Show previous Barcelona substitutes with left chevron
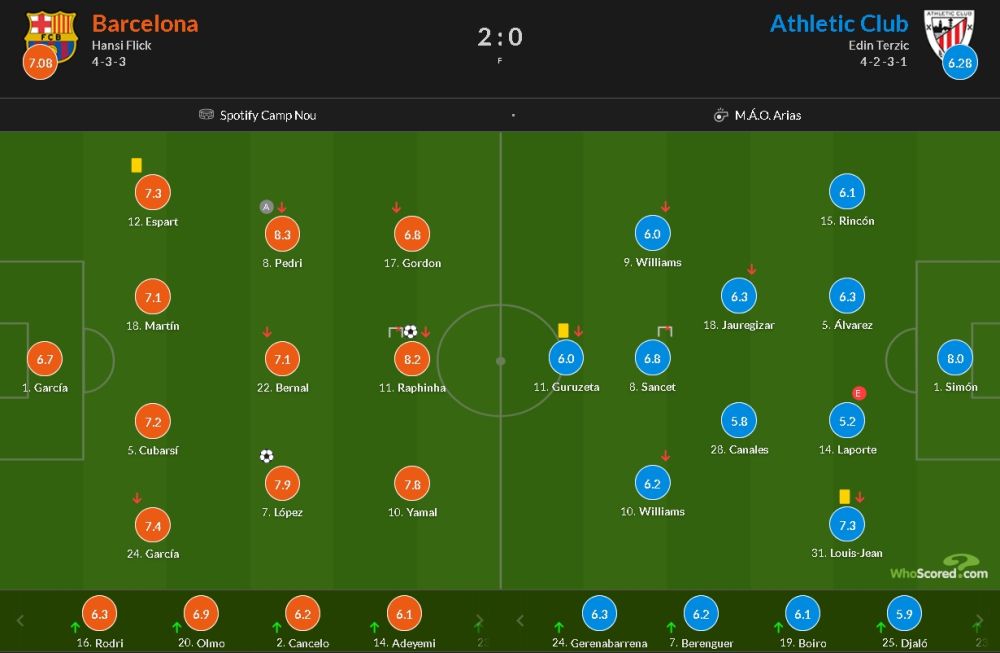Viewport: 1000px width, 653px height. (20, 620)
